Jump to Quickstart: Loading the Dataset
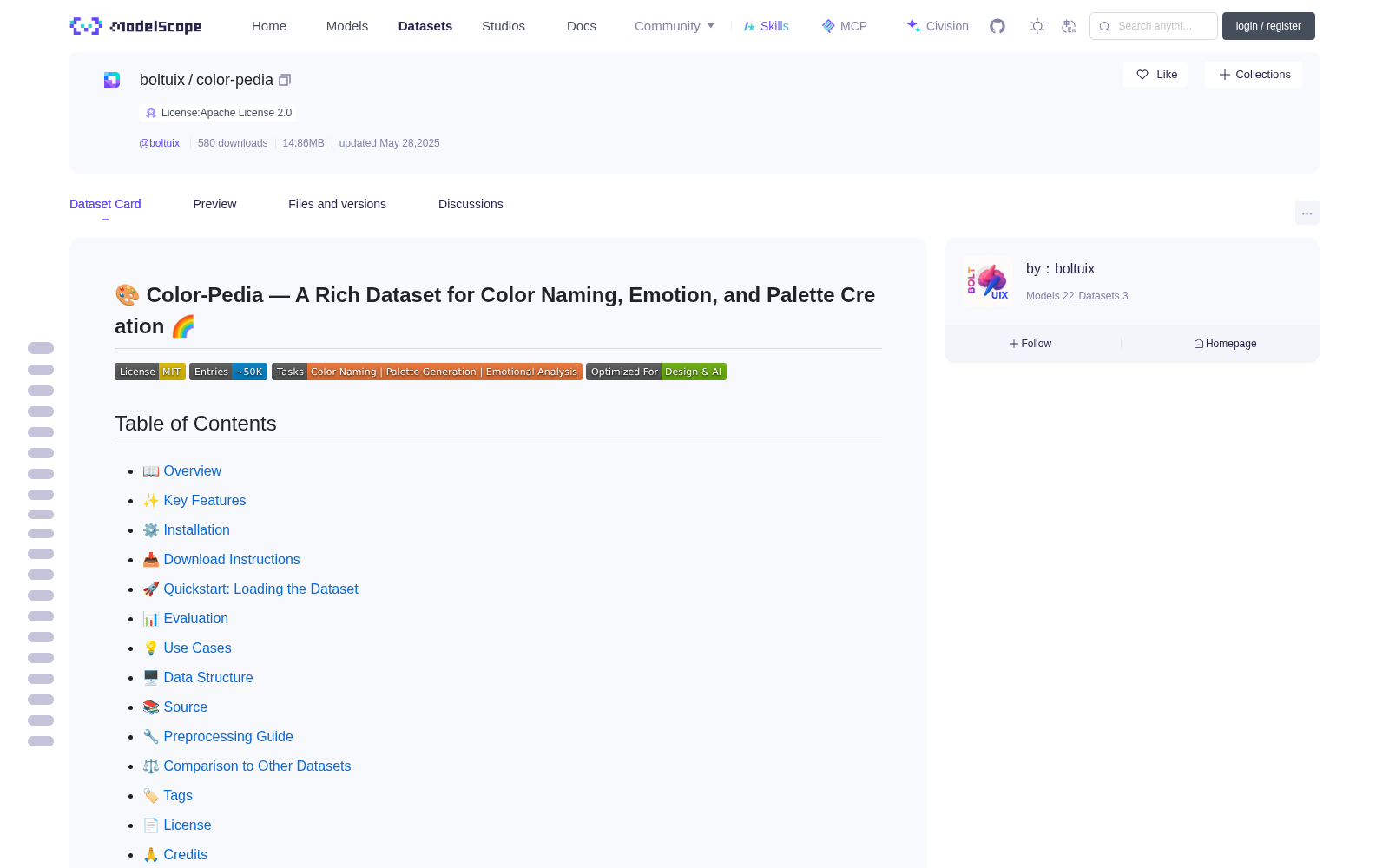This screenshot has width=1389, height=868. (x=260, y=589)
